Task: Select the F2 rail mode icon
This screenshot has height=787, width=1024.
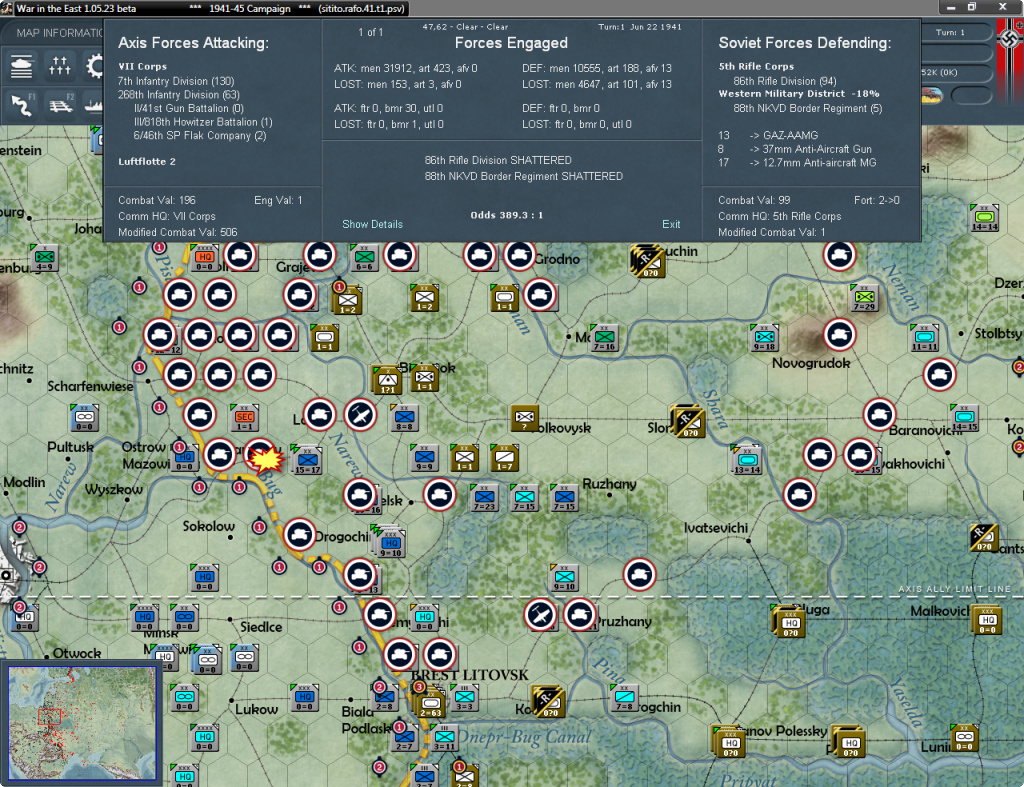Action: 61,104
